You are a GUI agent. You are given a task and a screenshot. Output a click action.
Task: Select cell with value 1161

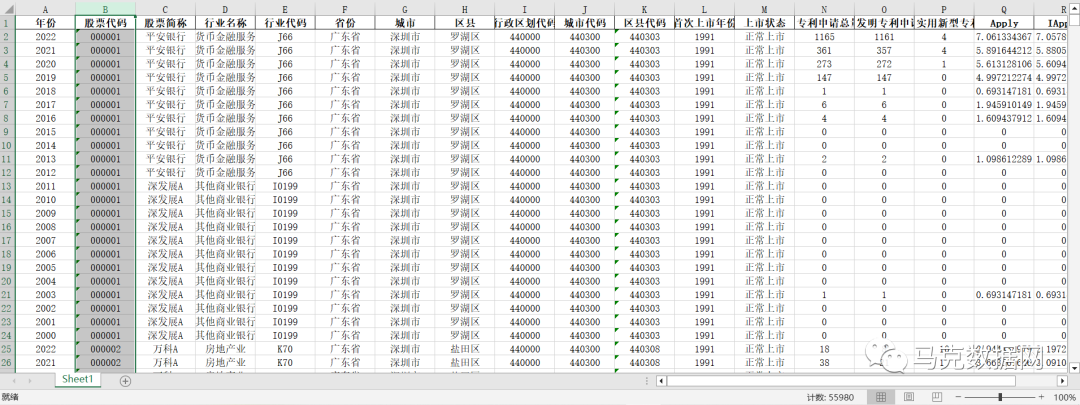[884, 36]
